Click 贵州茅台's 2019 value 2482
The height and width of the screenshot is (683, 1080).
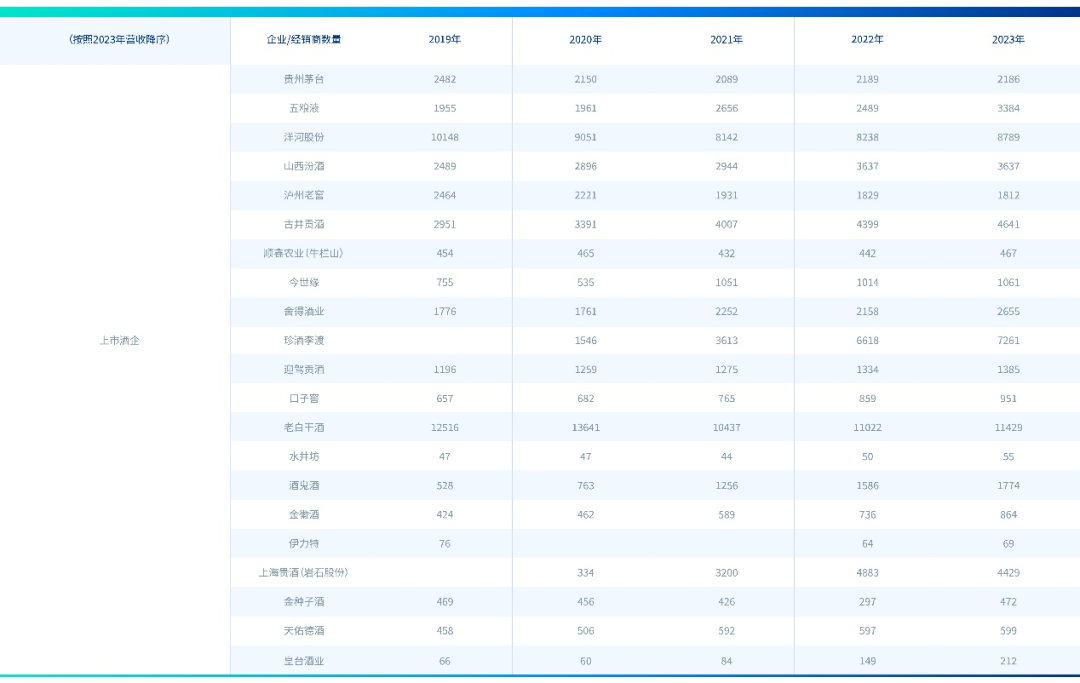(x=445, y=79)
